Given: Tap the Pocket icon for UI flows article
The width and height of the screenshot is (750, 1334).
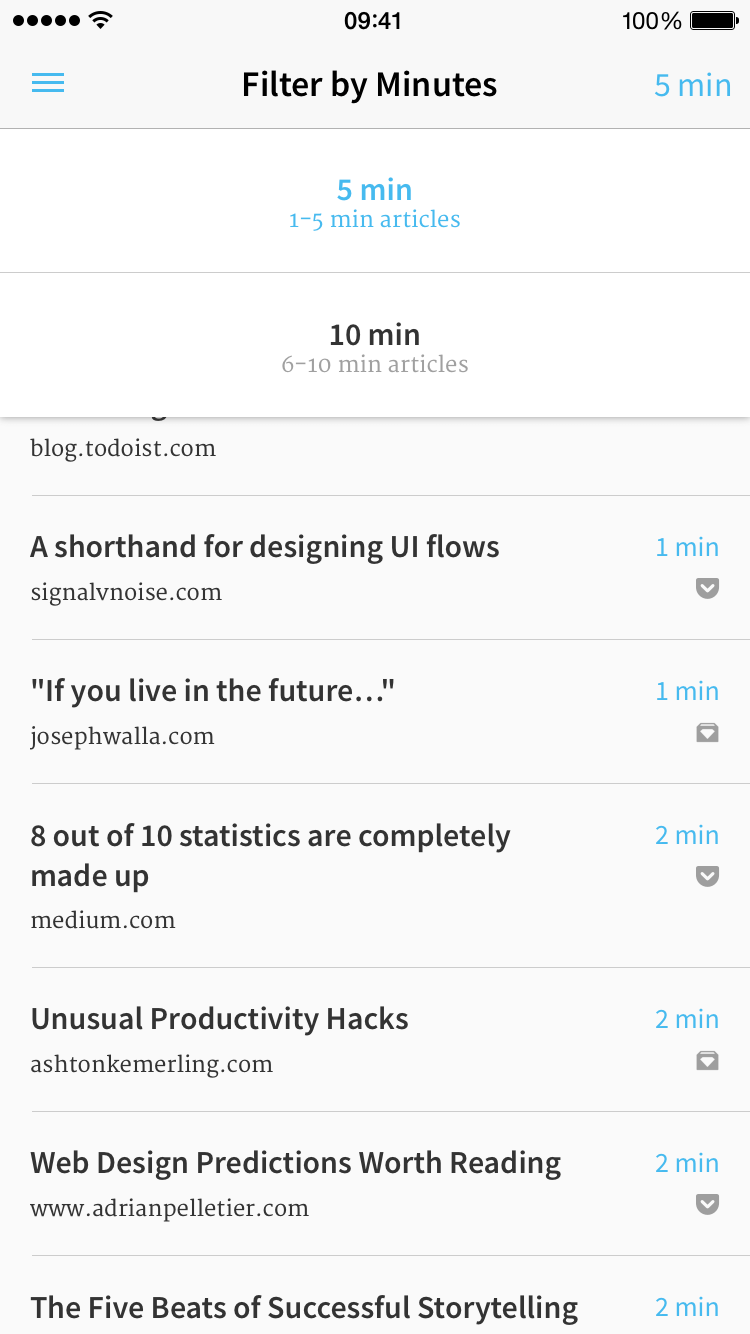Looking at the screenshot, I should point(708,588).
